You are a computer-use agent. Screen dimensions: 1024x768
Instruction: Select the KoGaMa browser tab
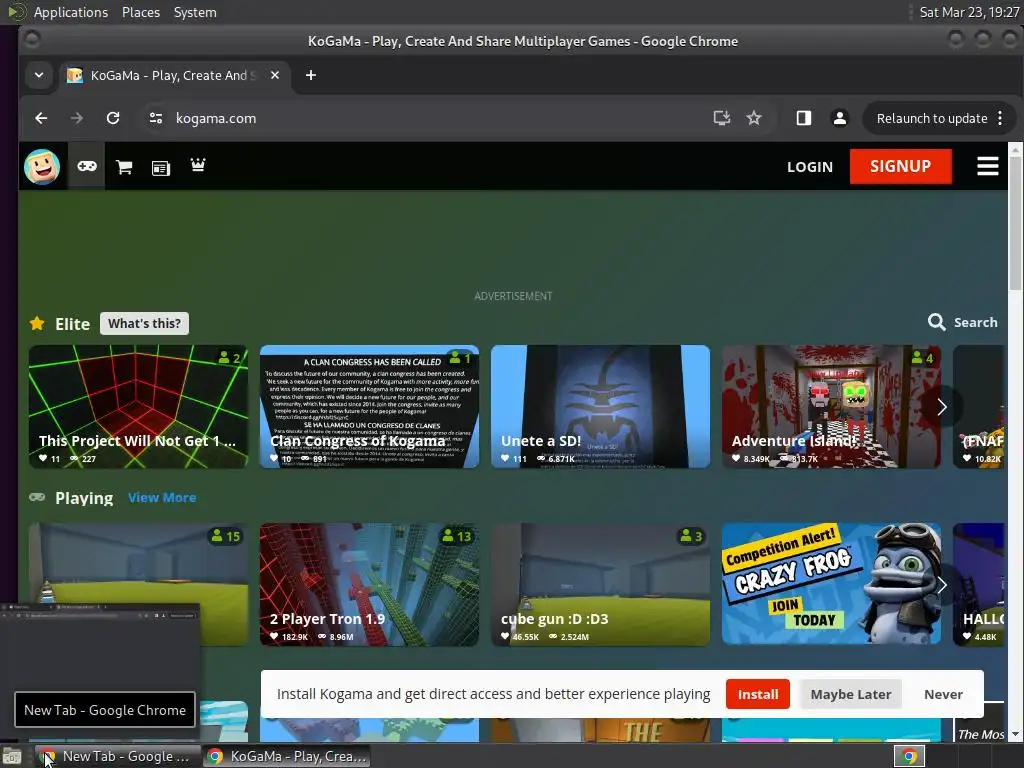(x=173, y=75)
